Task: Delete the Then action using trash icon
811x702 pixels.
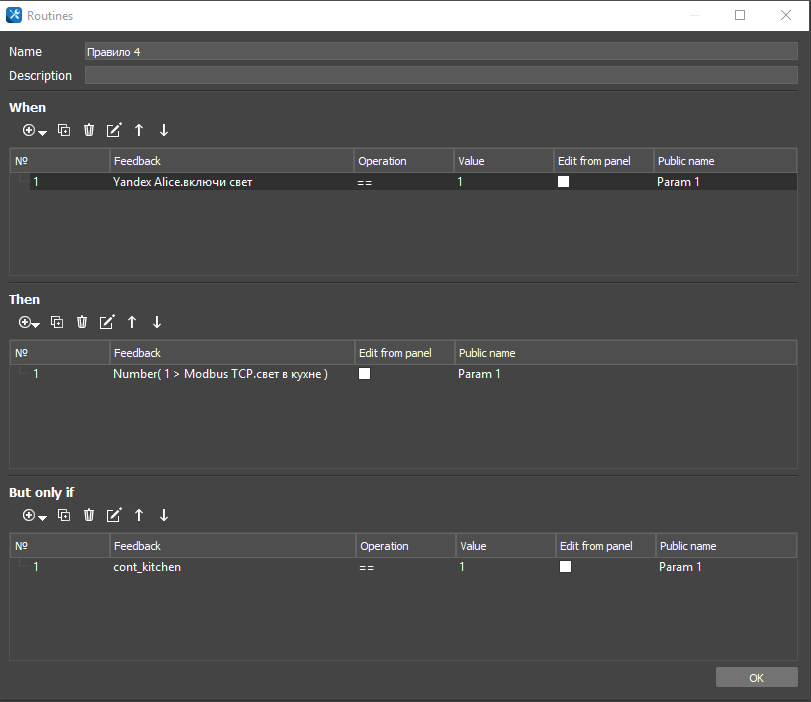Action: (82, 322)
